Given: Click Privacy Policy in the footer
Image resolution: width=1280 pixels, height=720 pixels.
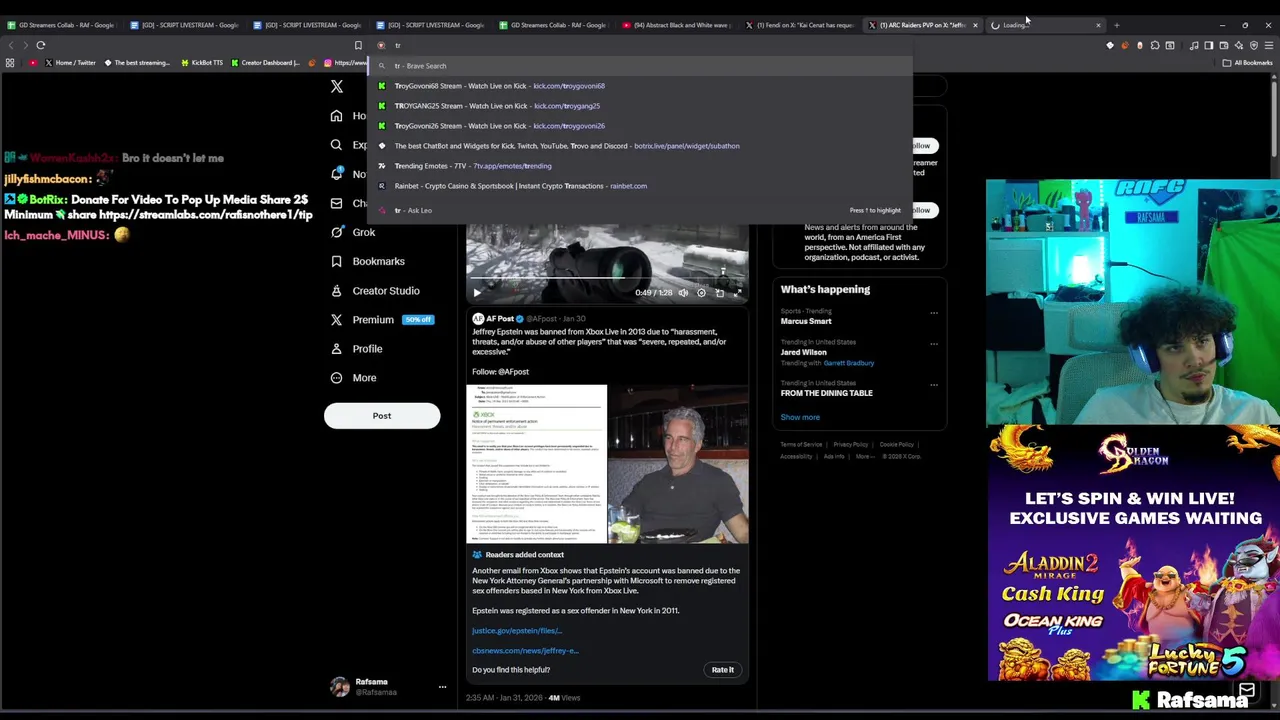Looking at the screenshot, I should click(851, 445).
